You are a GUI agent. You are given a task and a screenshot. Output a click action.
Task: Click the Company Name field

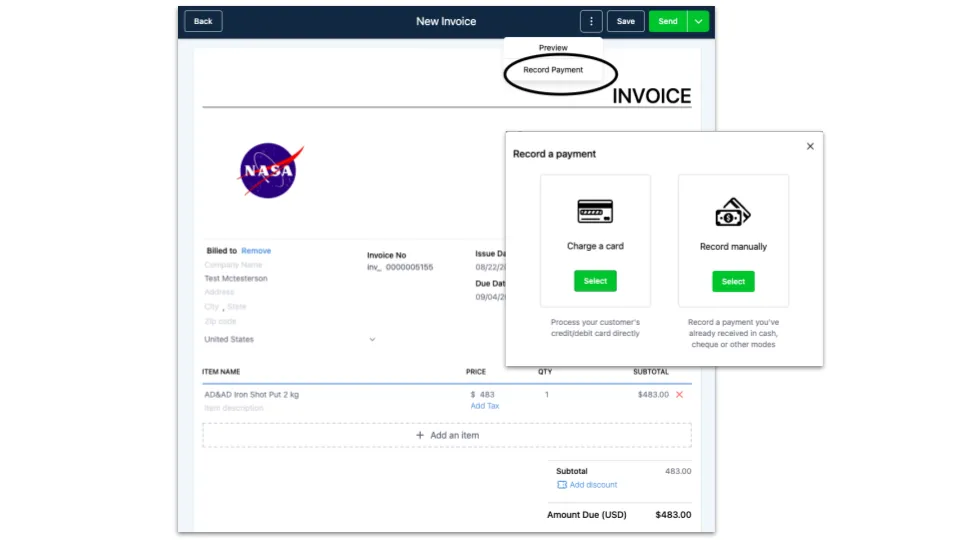tap(233, 265)
